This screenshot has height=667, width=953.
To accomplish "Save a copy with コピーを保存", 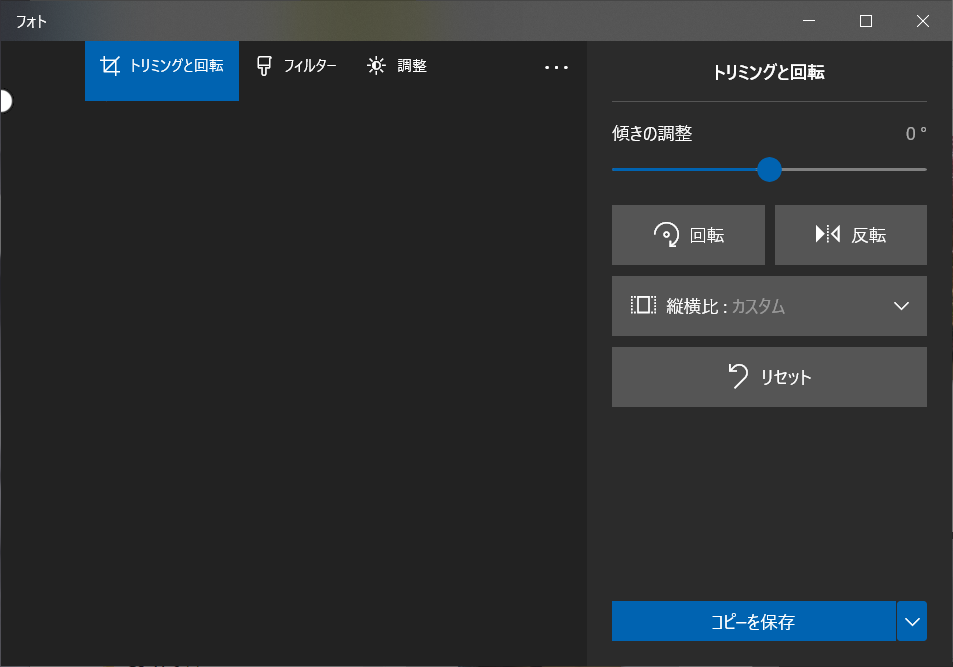I will coord(753,621).
